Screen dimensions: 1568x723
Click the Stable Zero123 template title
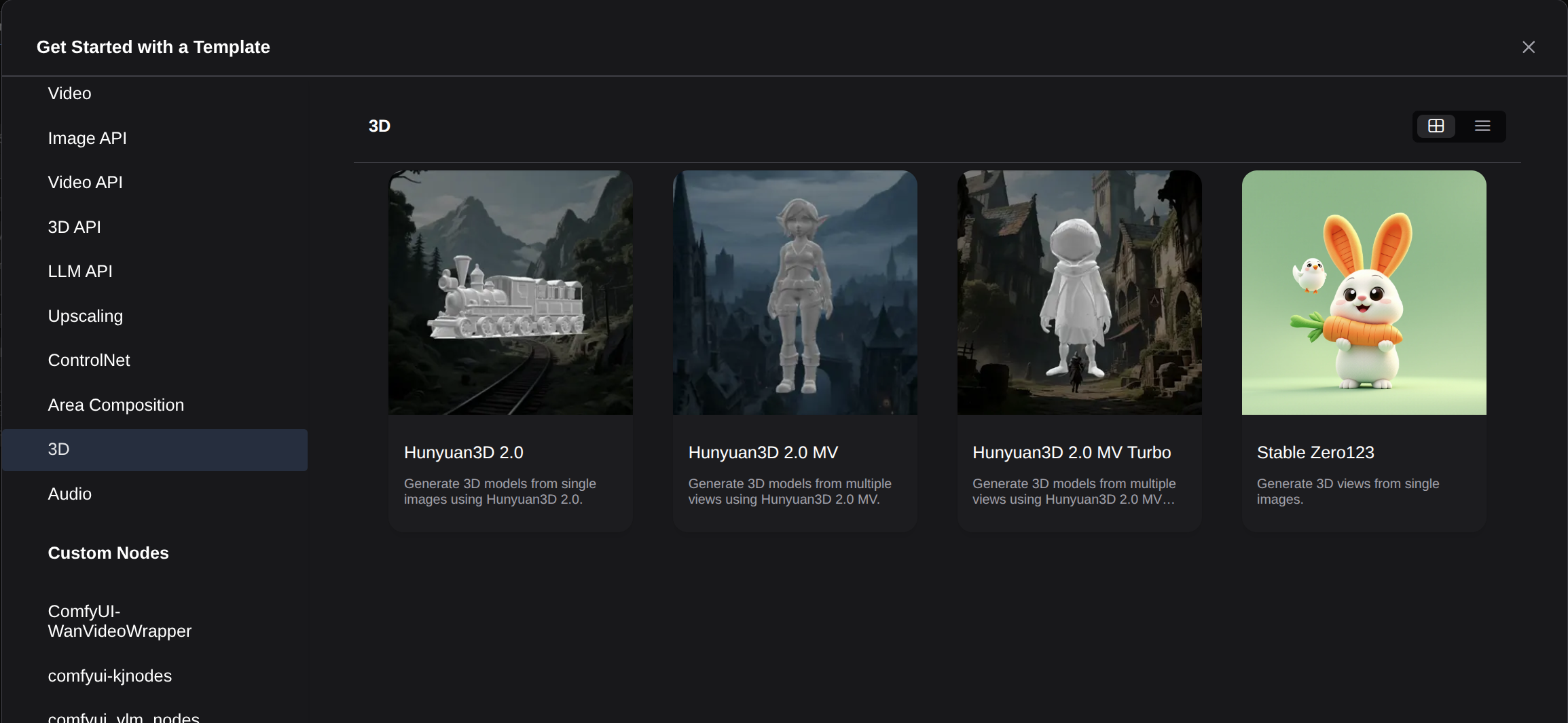click(1315, 453)
